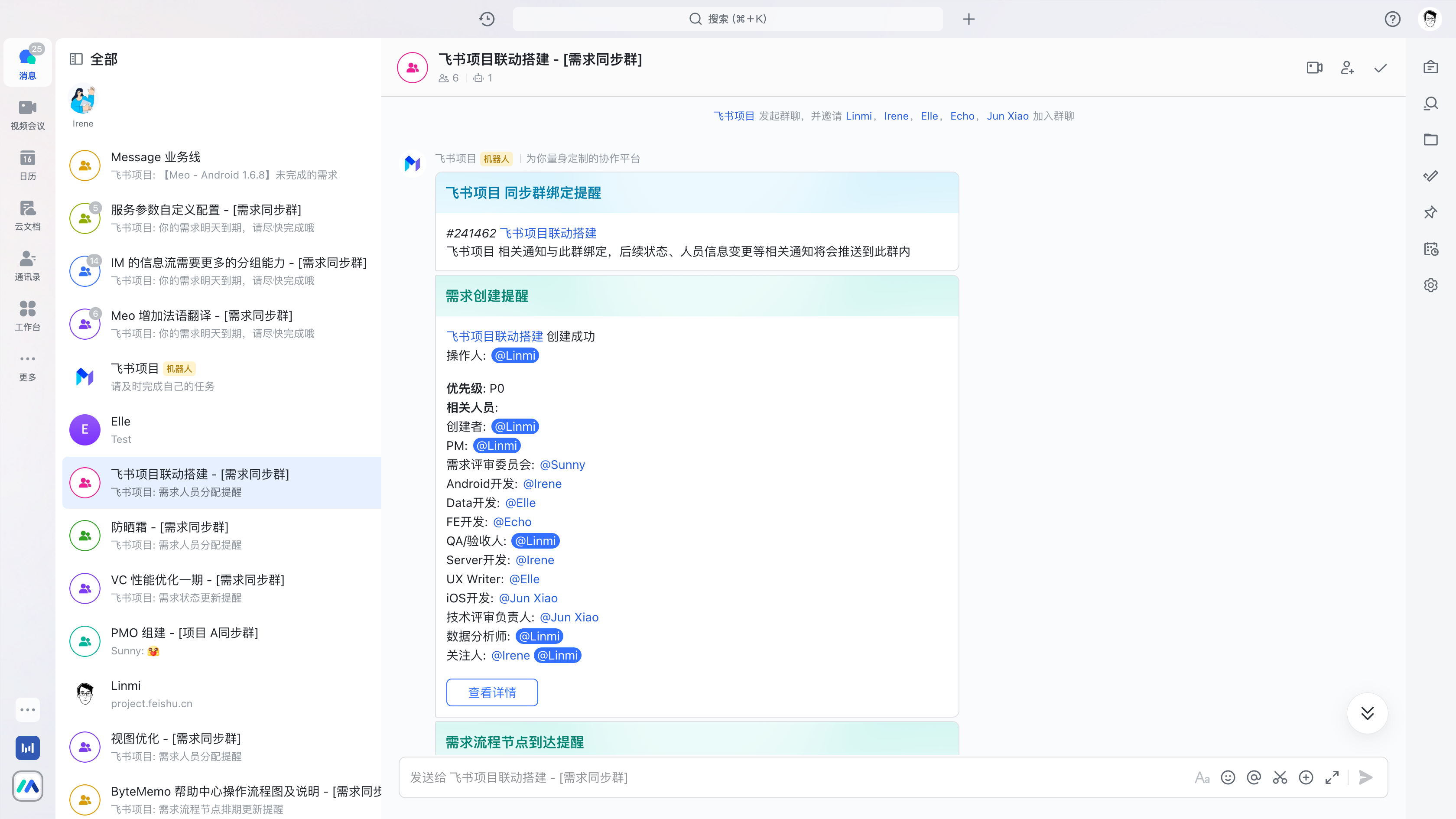This screenshot has width=1456, height=819.
Task: Open the Meo 增加法语翻译 chat
Action: (x=222, y=324)
